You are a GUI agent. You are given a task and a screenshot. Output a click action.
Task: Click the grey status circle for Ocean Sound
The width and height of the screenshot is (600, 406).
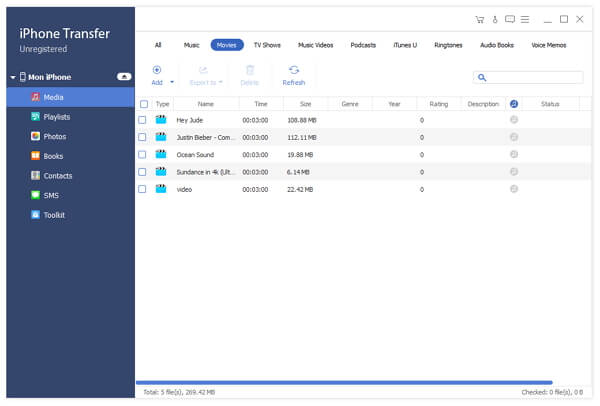tap(514, 154)
